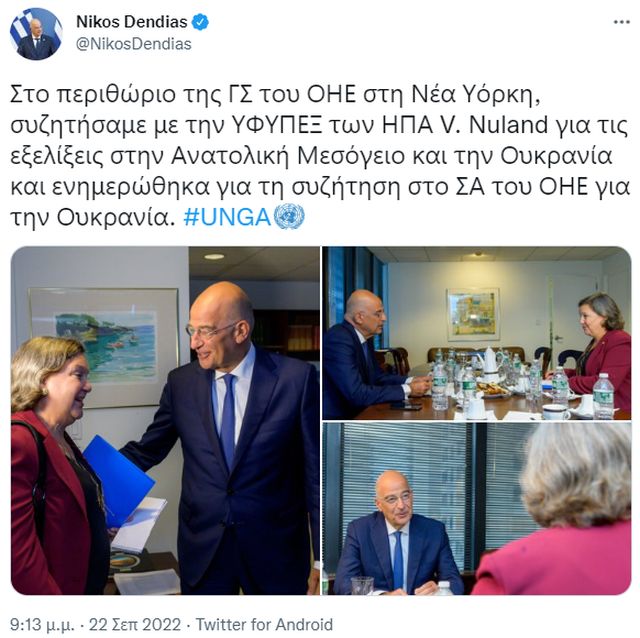Click the seaside painting in left photo
Viewport: 640px width, 638px height.
(104, 348)
